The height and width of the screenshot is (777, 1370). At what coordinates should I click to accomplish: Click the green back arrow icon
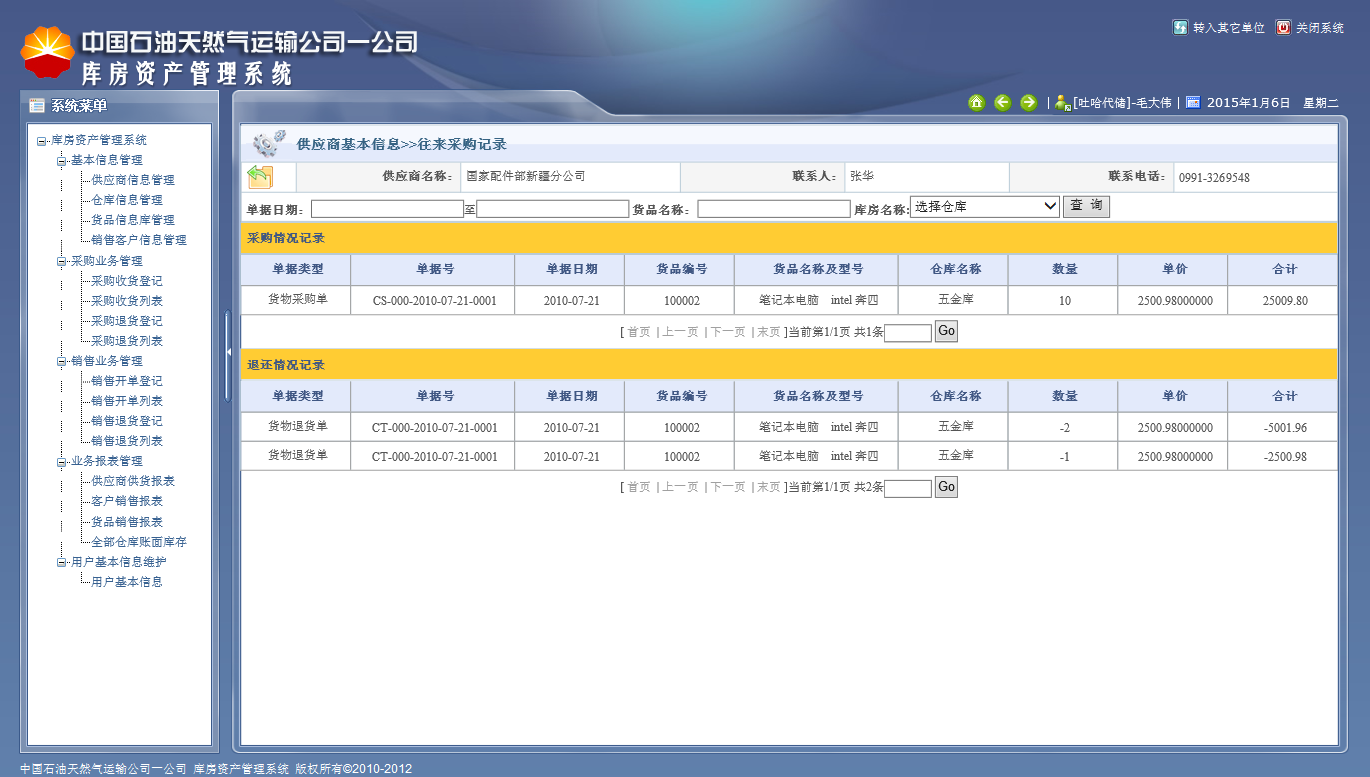coord(1002,102)
